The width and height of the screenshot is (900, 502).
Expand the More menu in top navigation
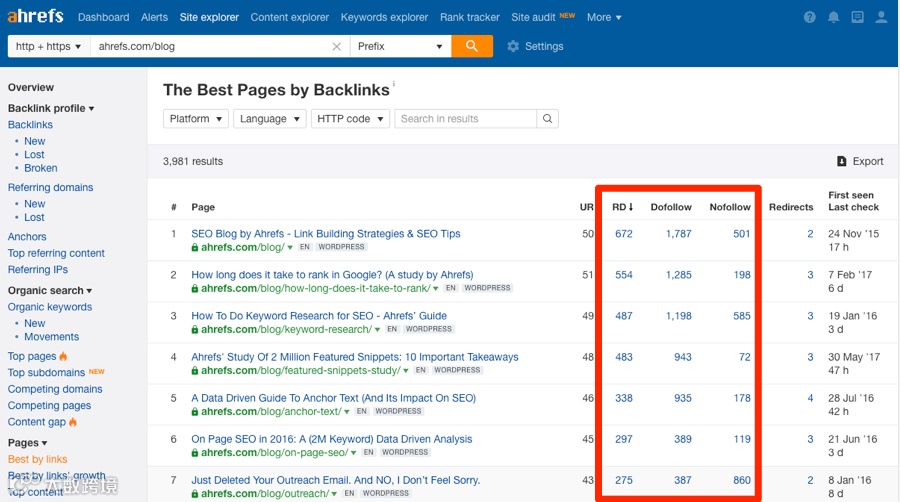point(604,17)
